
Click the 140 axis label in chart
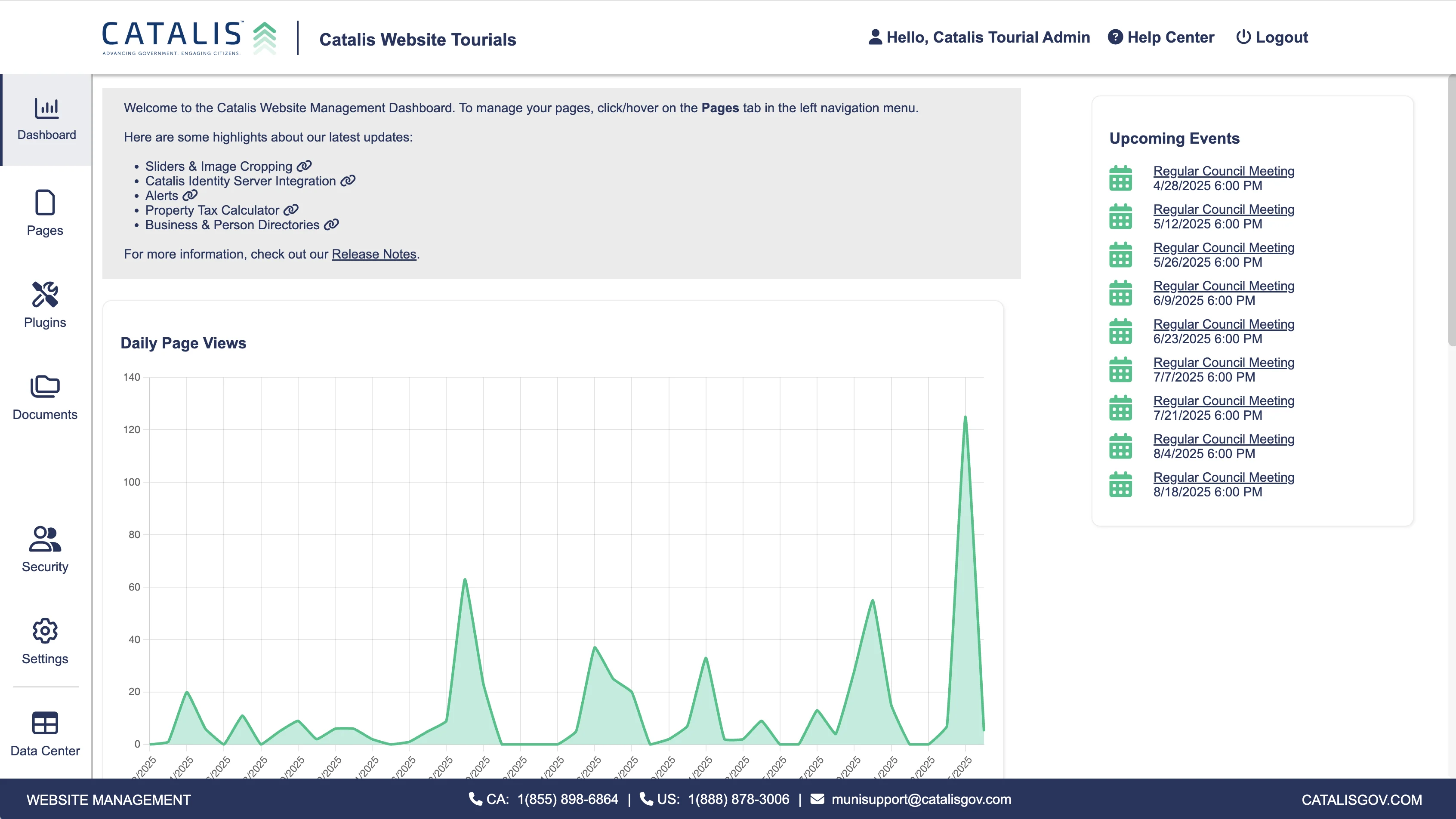click(132, 377)
